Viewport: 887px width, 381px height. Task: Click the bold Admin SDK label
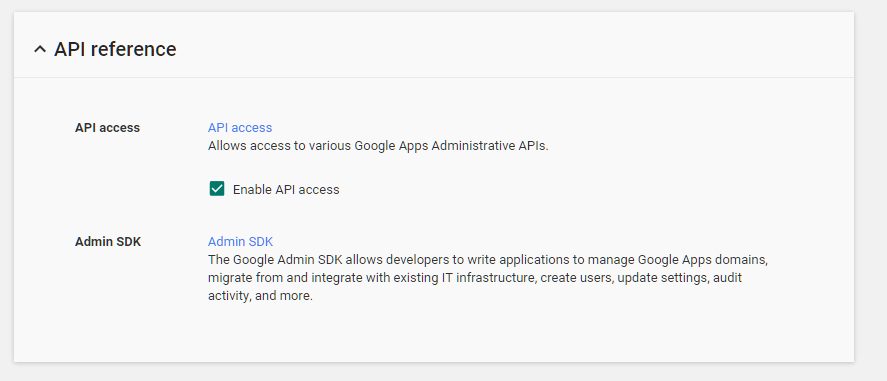click(x=108, y=242)
